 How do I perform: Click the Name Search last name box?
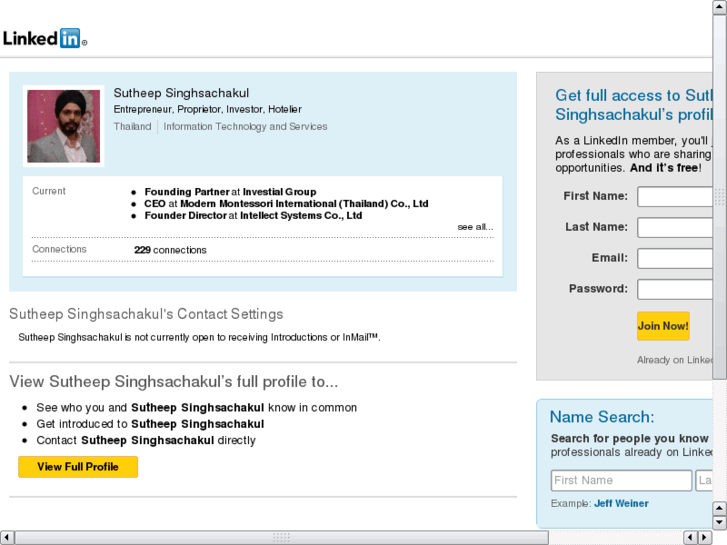[x=704, y=481]
